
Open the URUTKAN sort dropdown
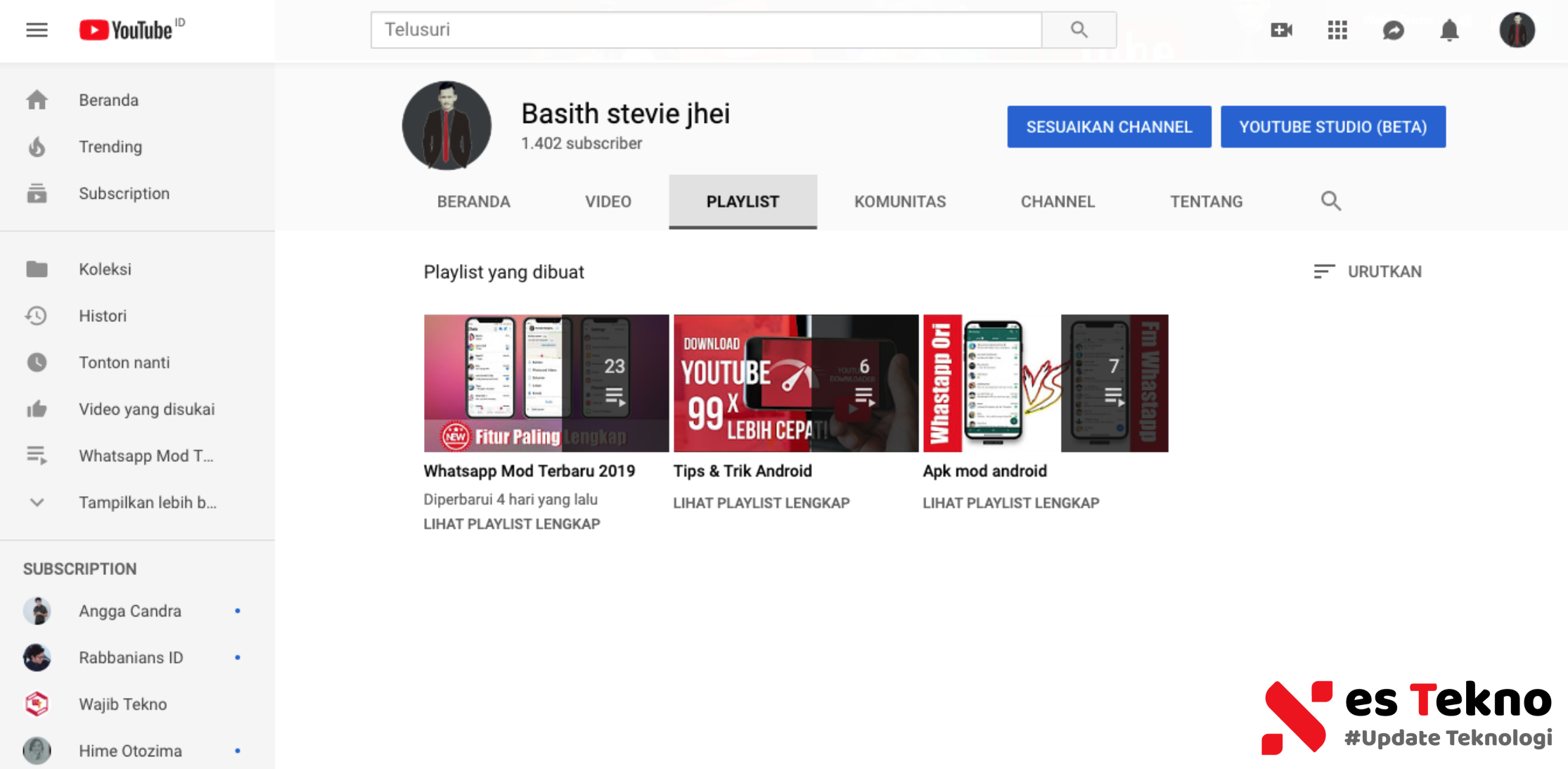[x=1368, y=271]
